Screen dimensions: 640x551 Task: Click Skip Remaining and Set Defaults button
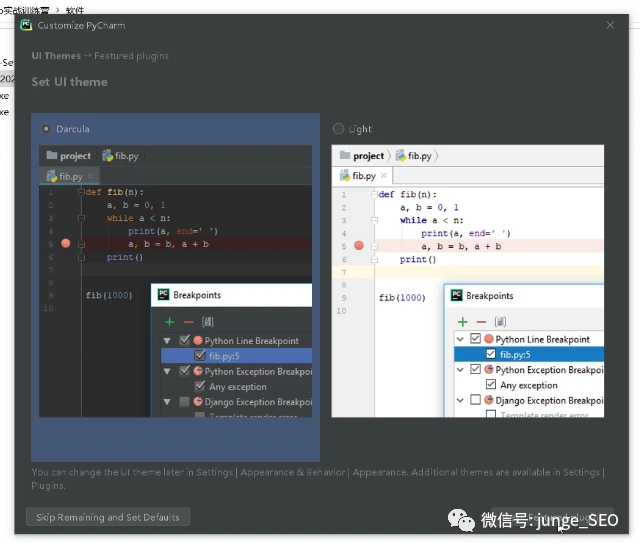tap(108, 517)
